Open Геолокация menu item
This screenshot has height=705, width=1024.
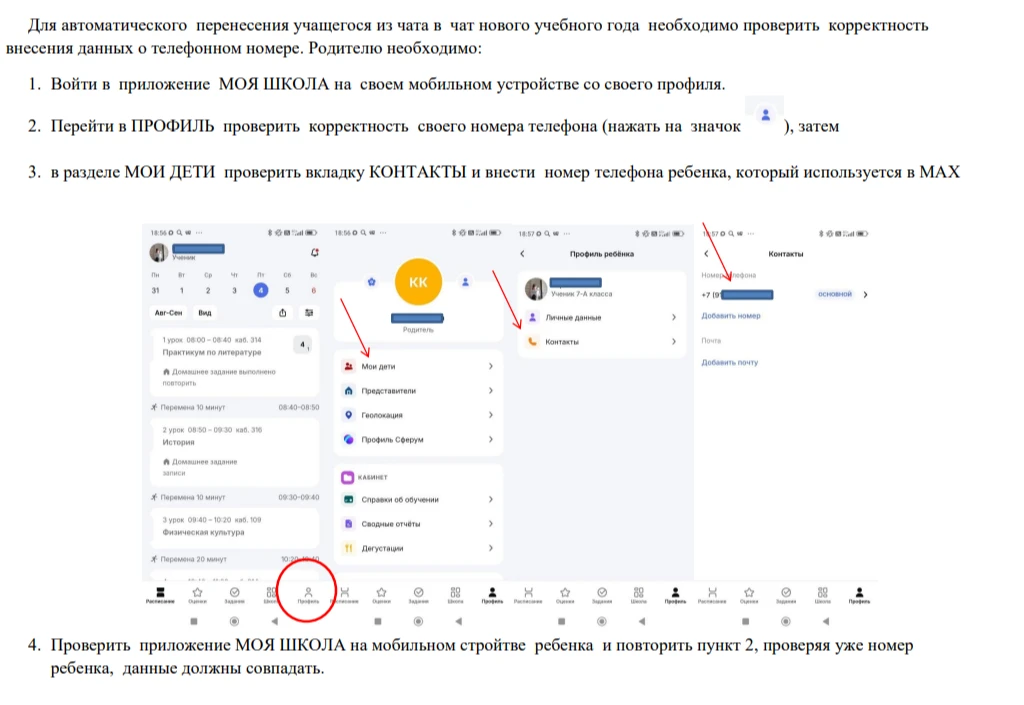[x=418, y=415]
